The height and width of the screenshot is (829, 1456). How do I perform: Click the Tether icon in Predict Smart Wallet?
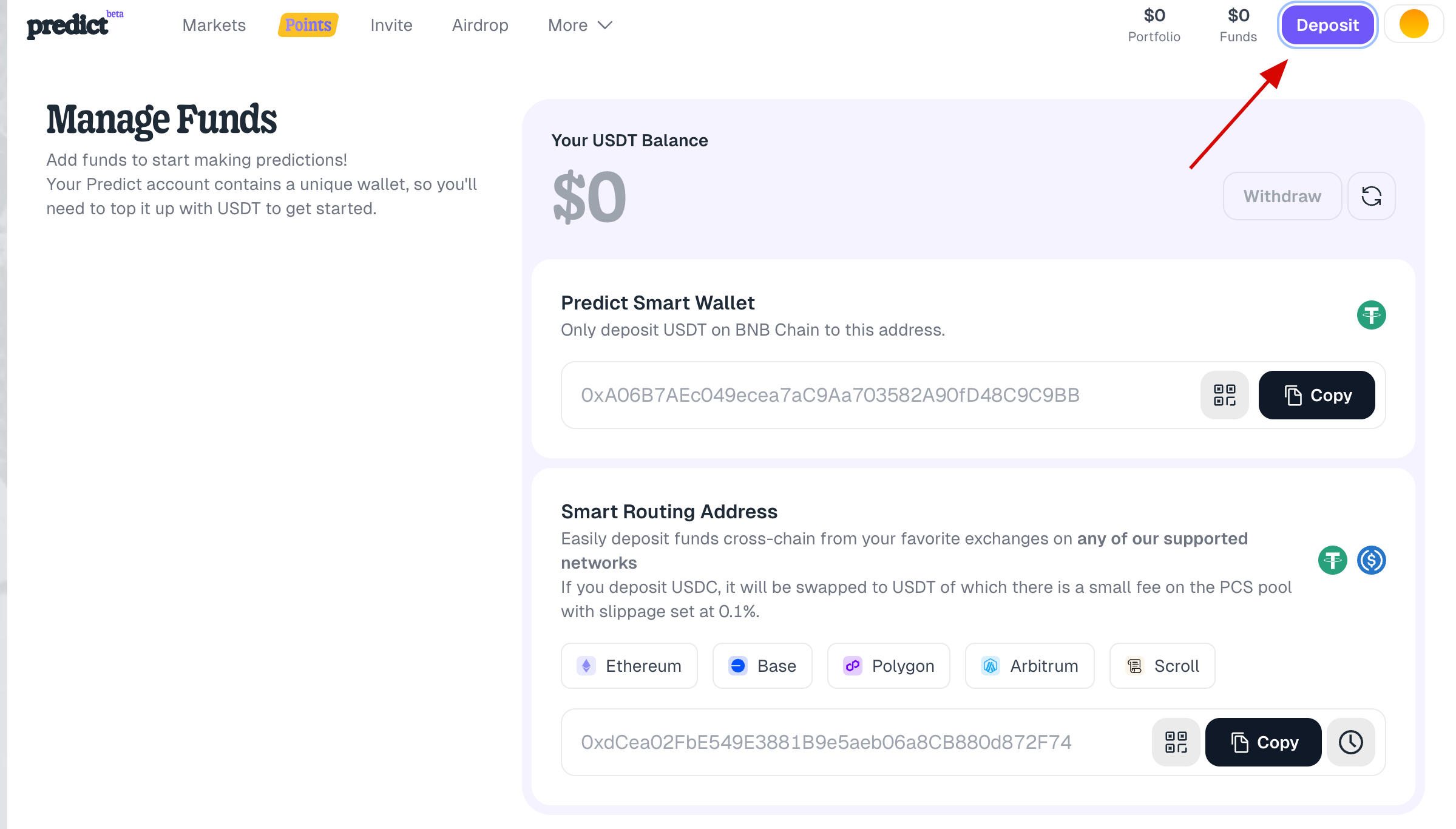(x=1371, y=315)
